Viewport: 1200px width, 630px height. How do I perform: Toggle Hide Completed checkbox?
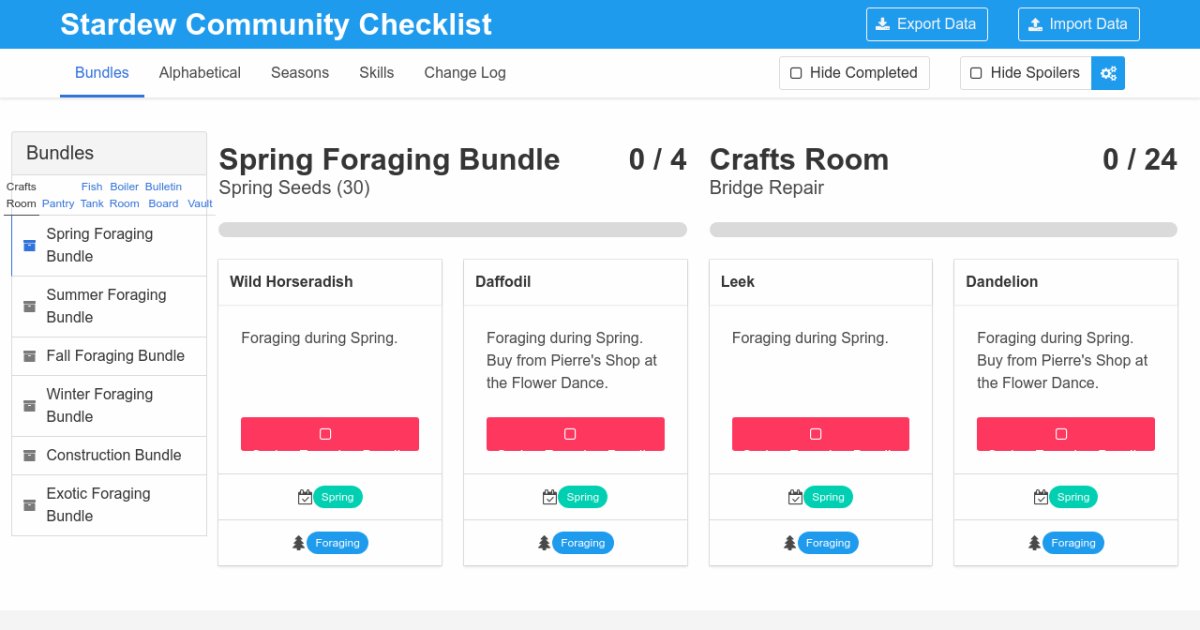(796, 73)
